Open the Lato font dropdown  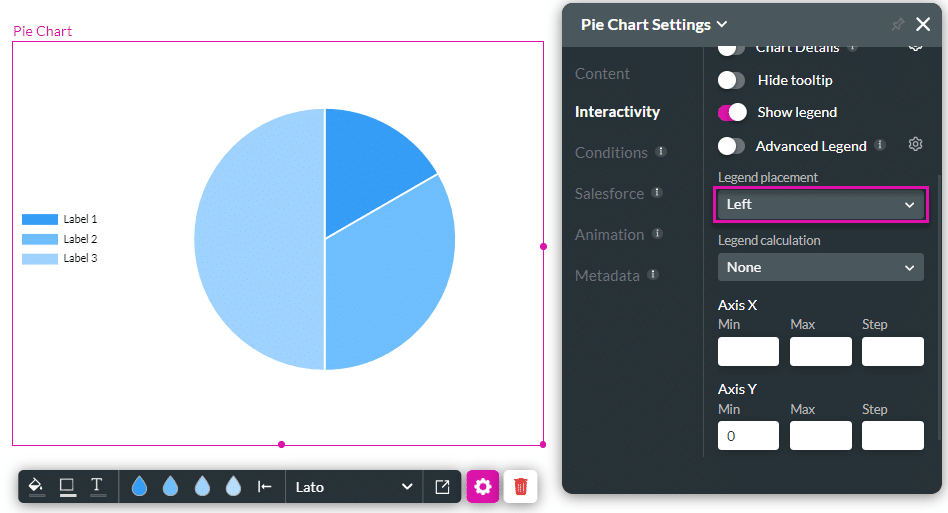tap(353, 487)
